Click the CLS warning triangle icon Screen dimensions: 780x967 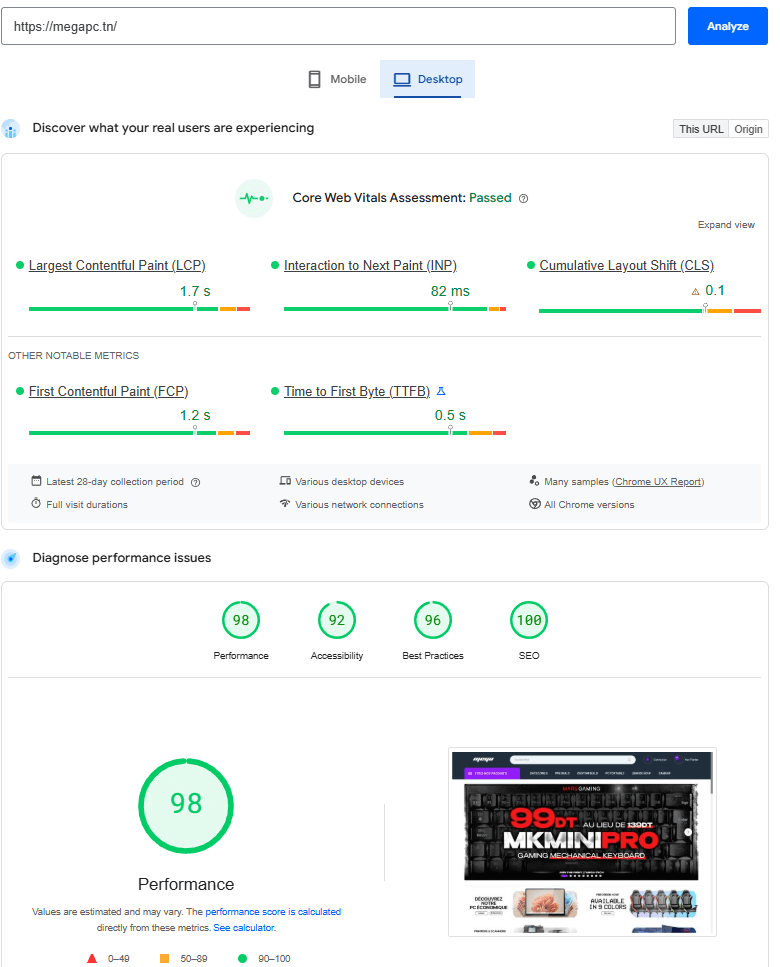click(695, 292)
